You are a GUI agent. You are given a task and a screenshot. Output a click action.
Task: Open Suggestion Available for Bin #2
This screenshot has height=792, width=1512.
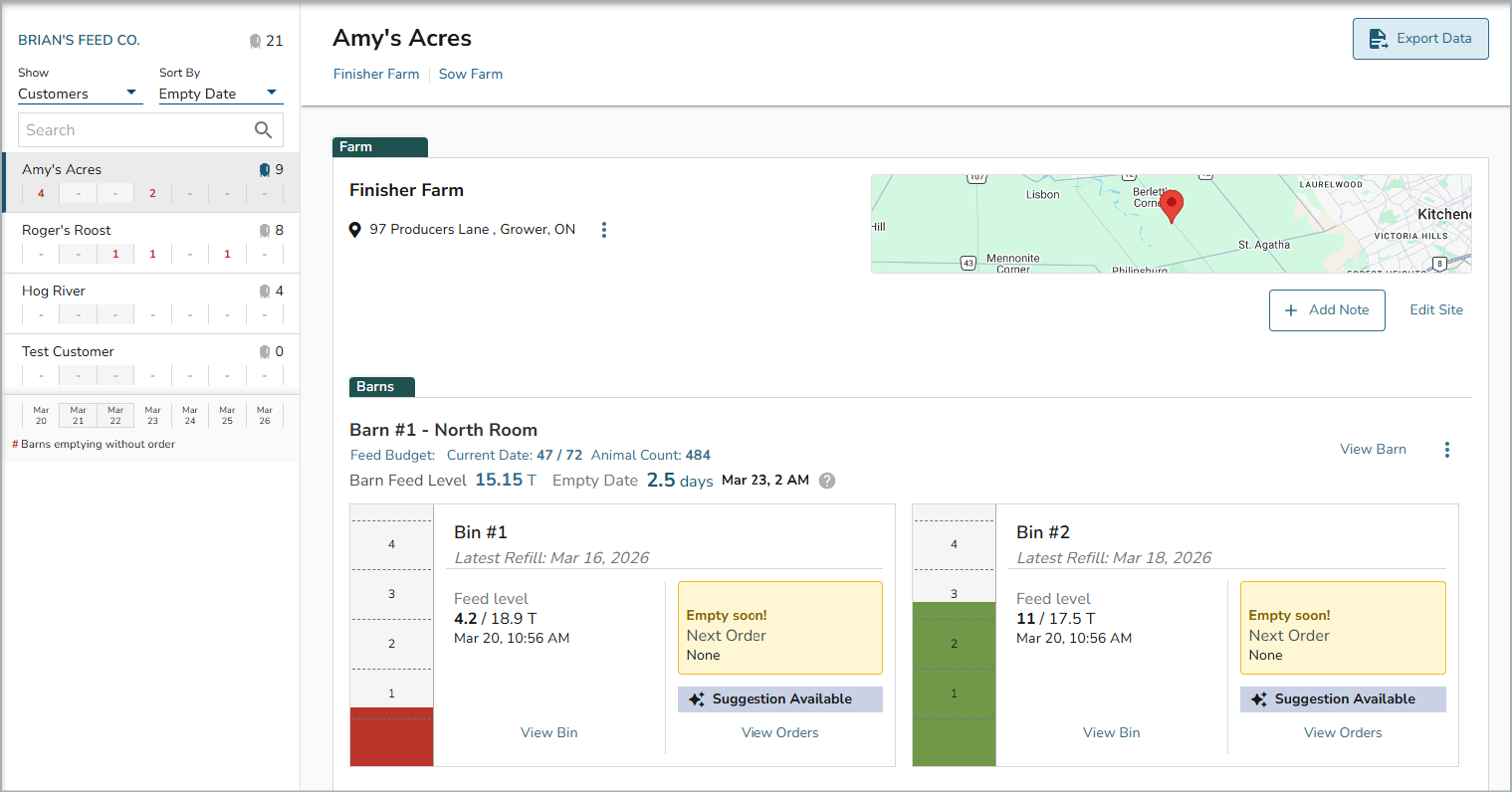(x=1343, y=699)
